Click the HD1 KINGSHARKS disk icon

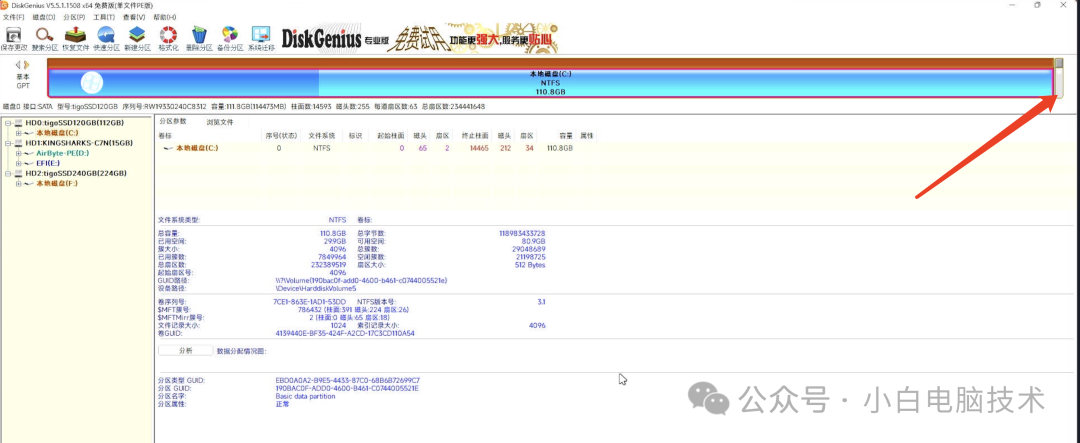pyautogui.click(x=18, y=143)
